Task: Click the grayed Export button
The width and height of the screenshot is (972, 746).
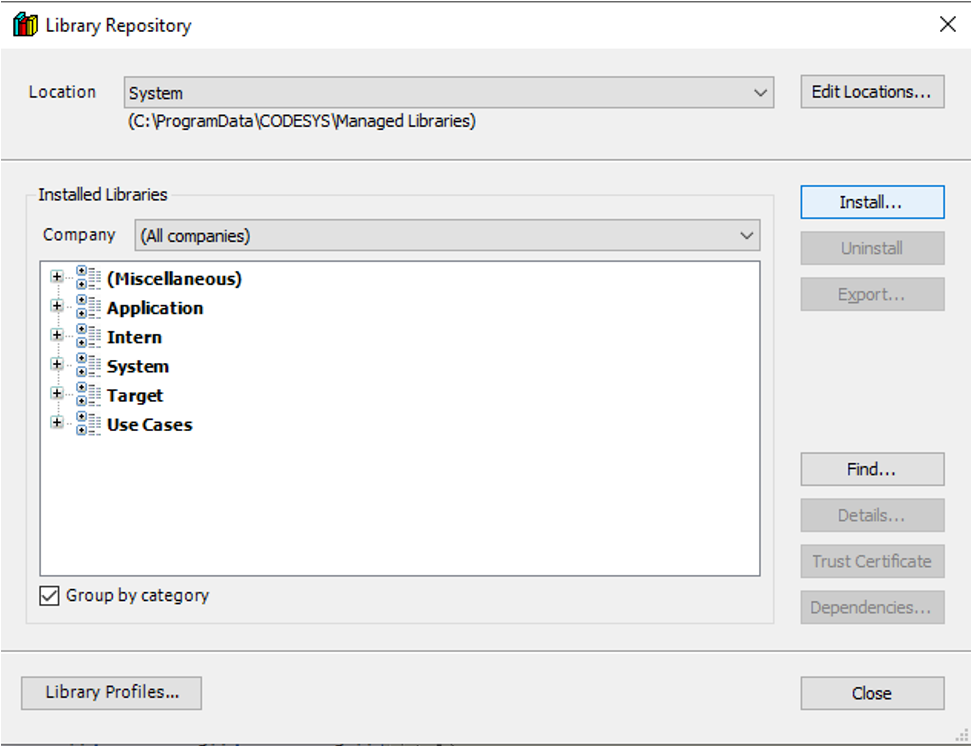Action: click(872, 295)
